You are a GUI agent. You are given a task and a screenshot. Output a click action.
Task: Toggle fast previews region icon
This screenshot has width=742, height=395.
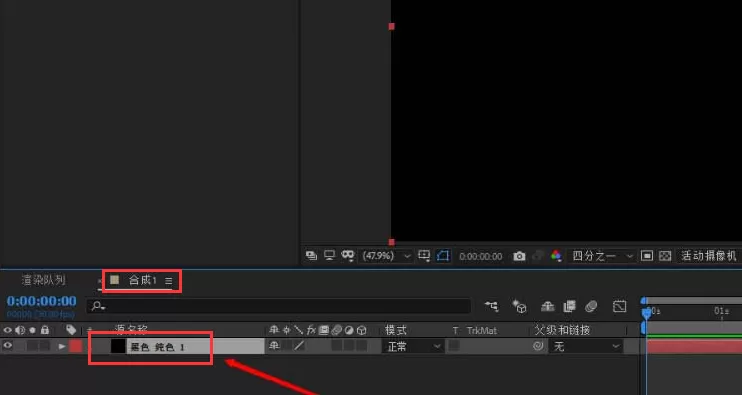(x=646, y=256)
